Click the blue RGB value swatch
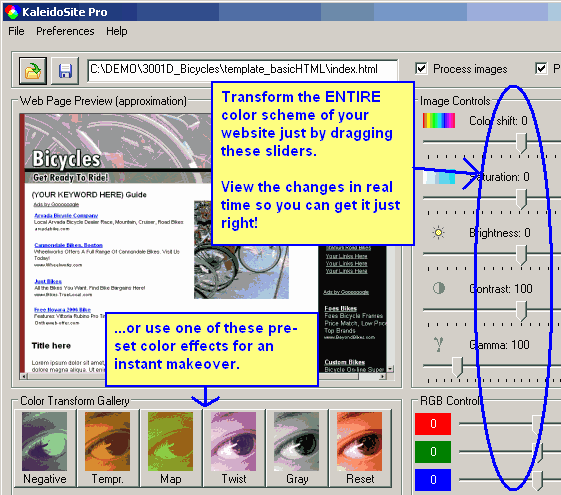Image resolution: width=561 pixels, height=495 pixels. pyautogui.click(x=433, y=480)
